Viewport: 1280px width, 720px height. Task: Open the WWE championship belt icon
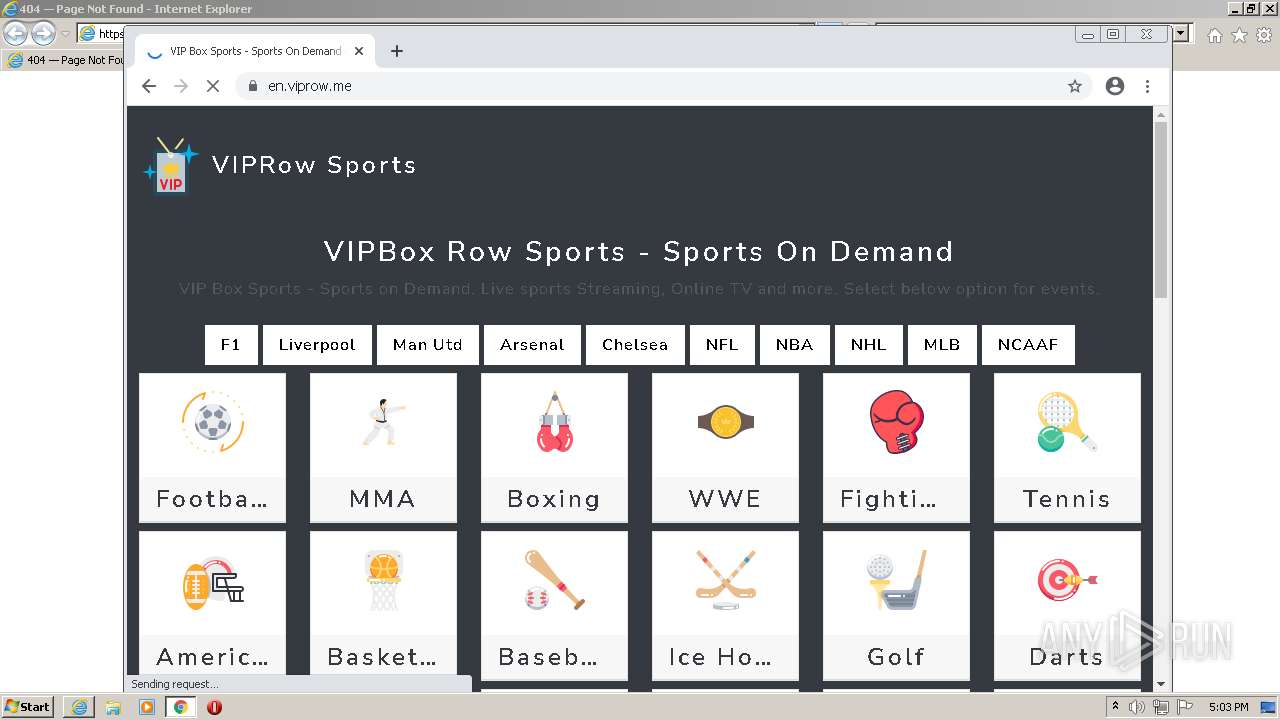click(725, 422)
